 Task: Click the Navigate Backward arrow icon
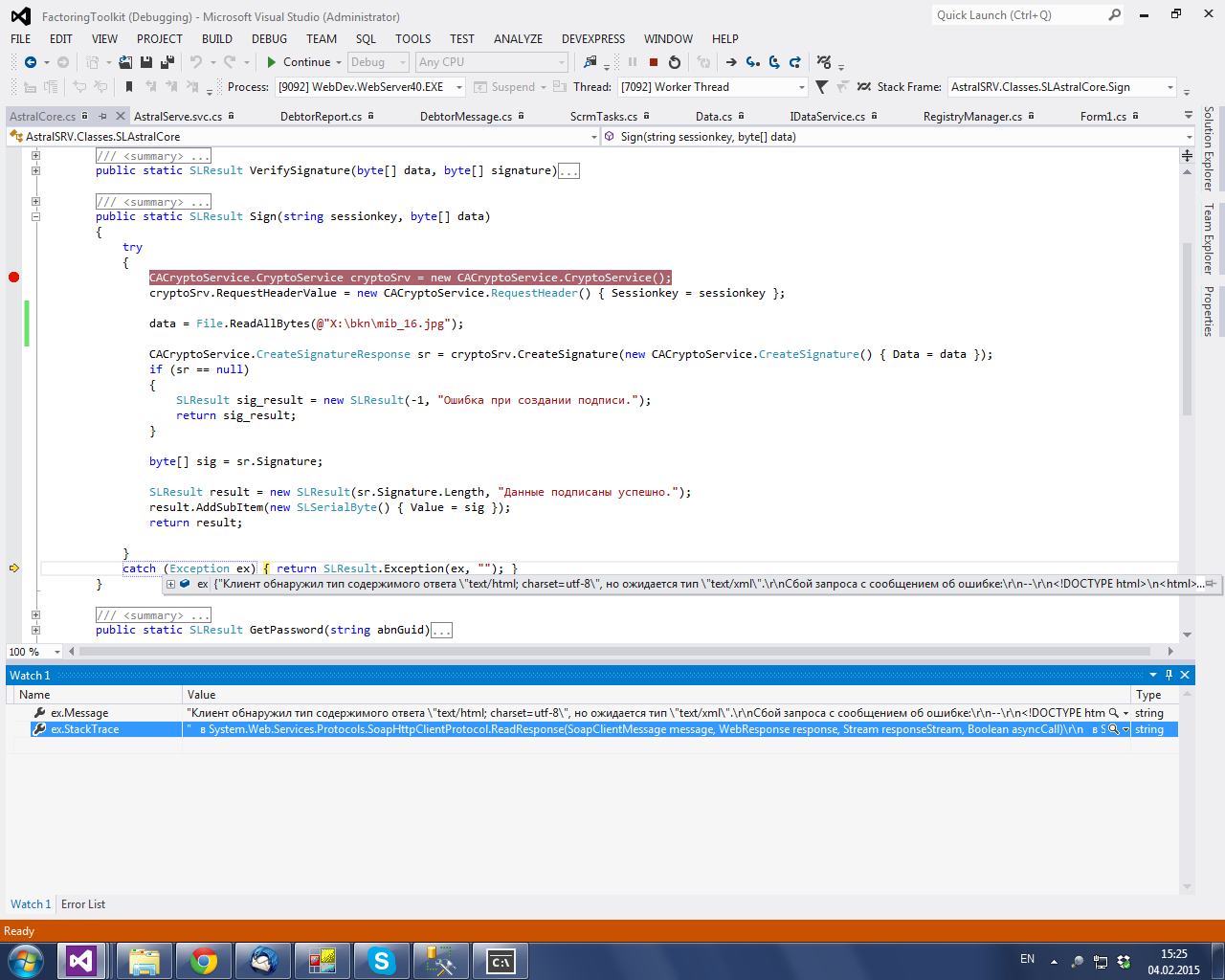31,62
